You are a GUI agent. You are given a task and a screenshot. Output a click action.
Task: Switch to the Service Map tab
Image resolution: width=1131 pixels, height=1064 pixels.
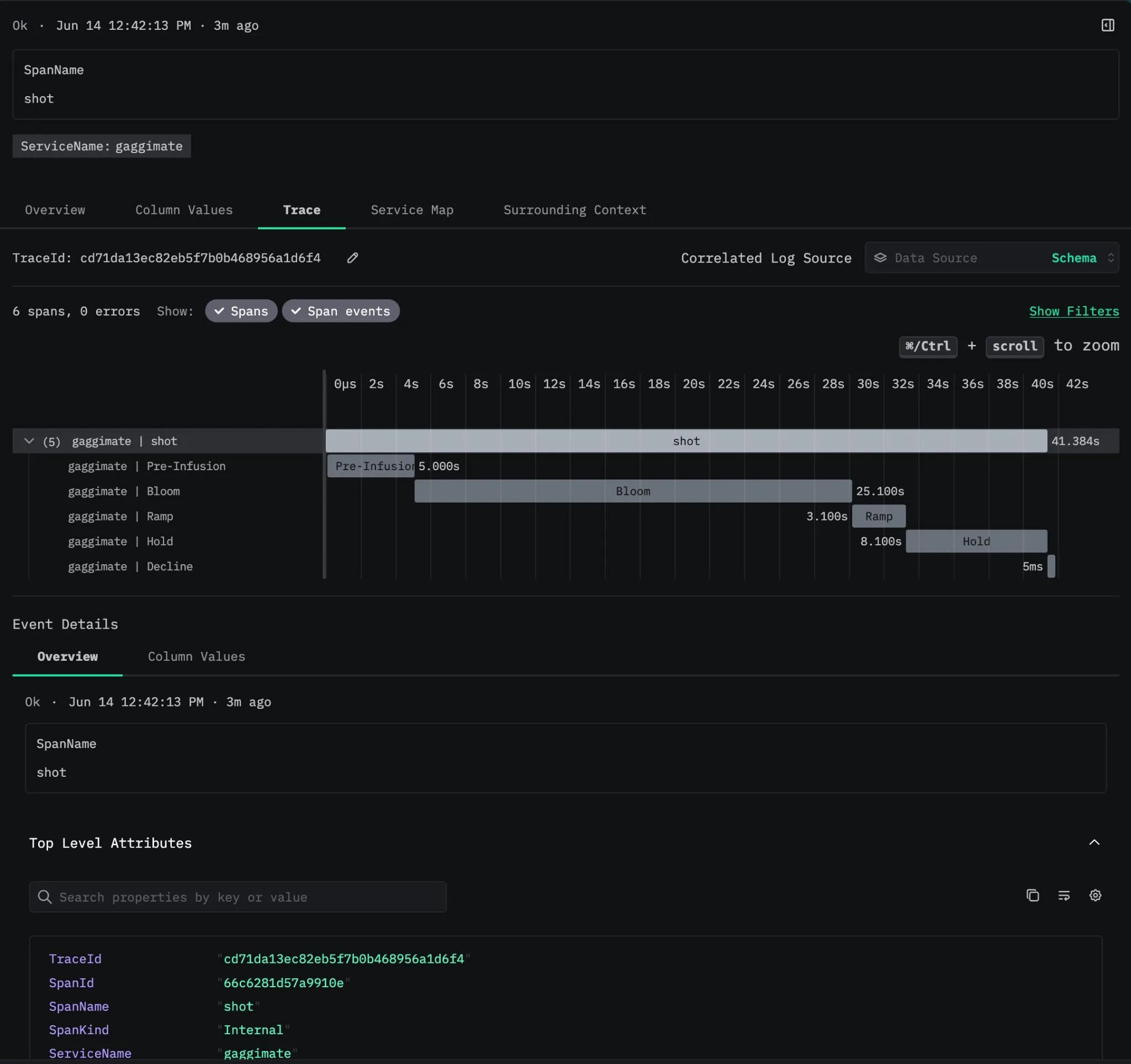(412, 210)
